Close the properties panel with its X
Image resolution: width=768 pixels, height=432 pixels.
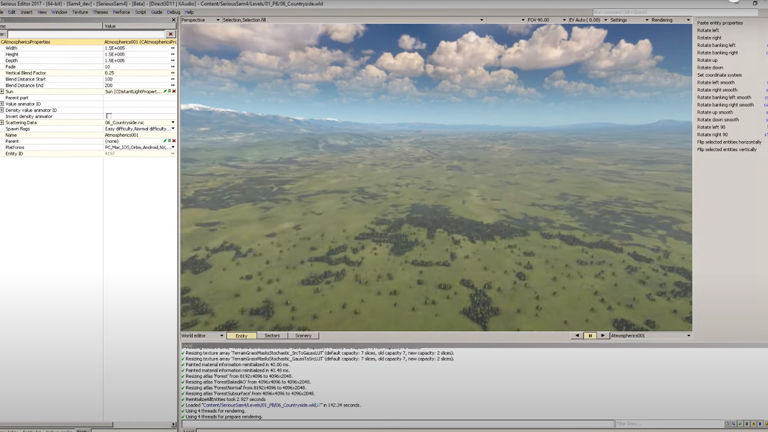pyautogui.click(x=173, y=20)
